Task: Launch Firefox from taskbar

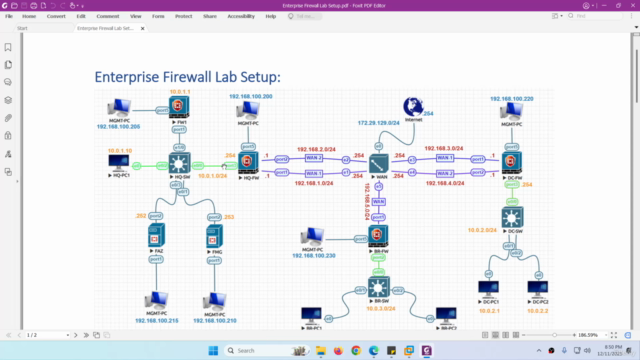Action: pos(338,351)
